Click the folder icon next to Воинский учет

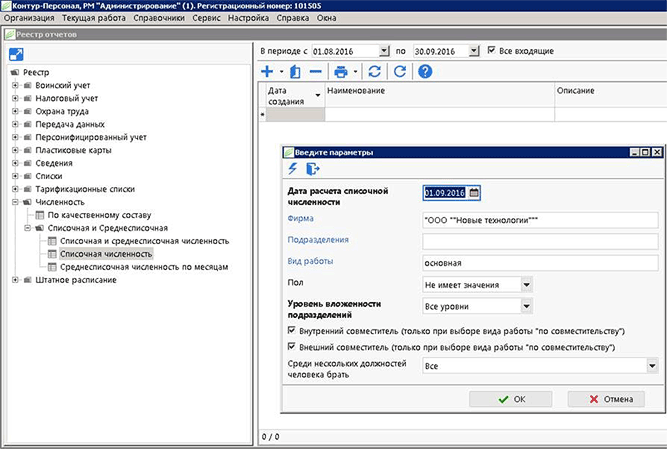(28, 85)
